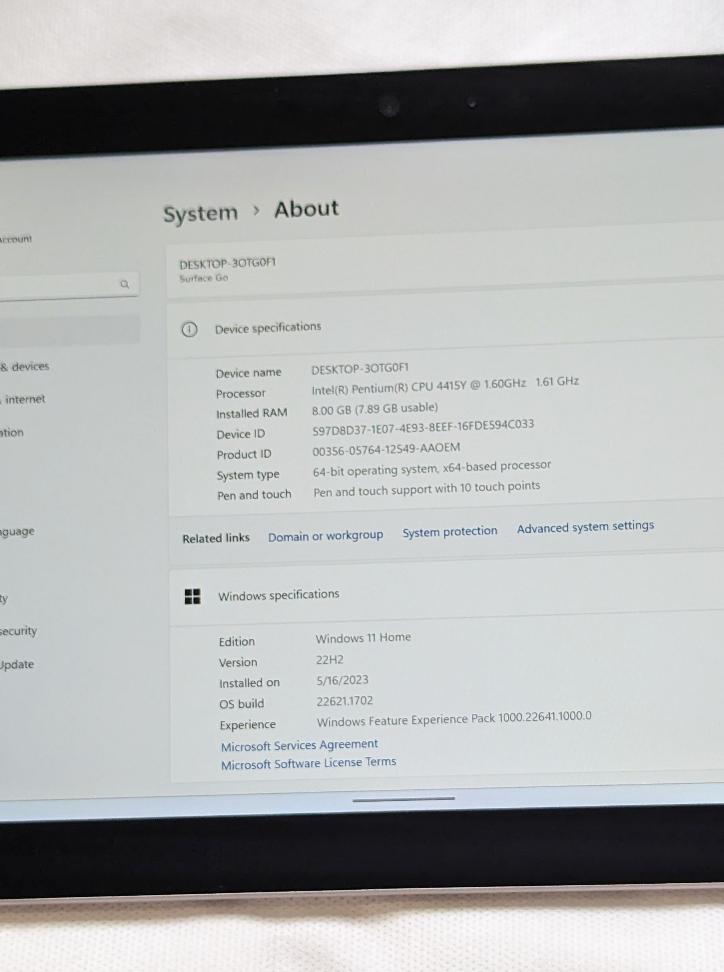Open Domain or workgroup link
Screen dimensions: 724x972
point(325,536)
